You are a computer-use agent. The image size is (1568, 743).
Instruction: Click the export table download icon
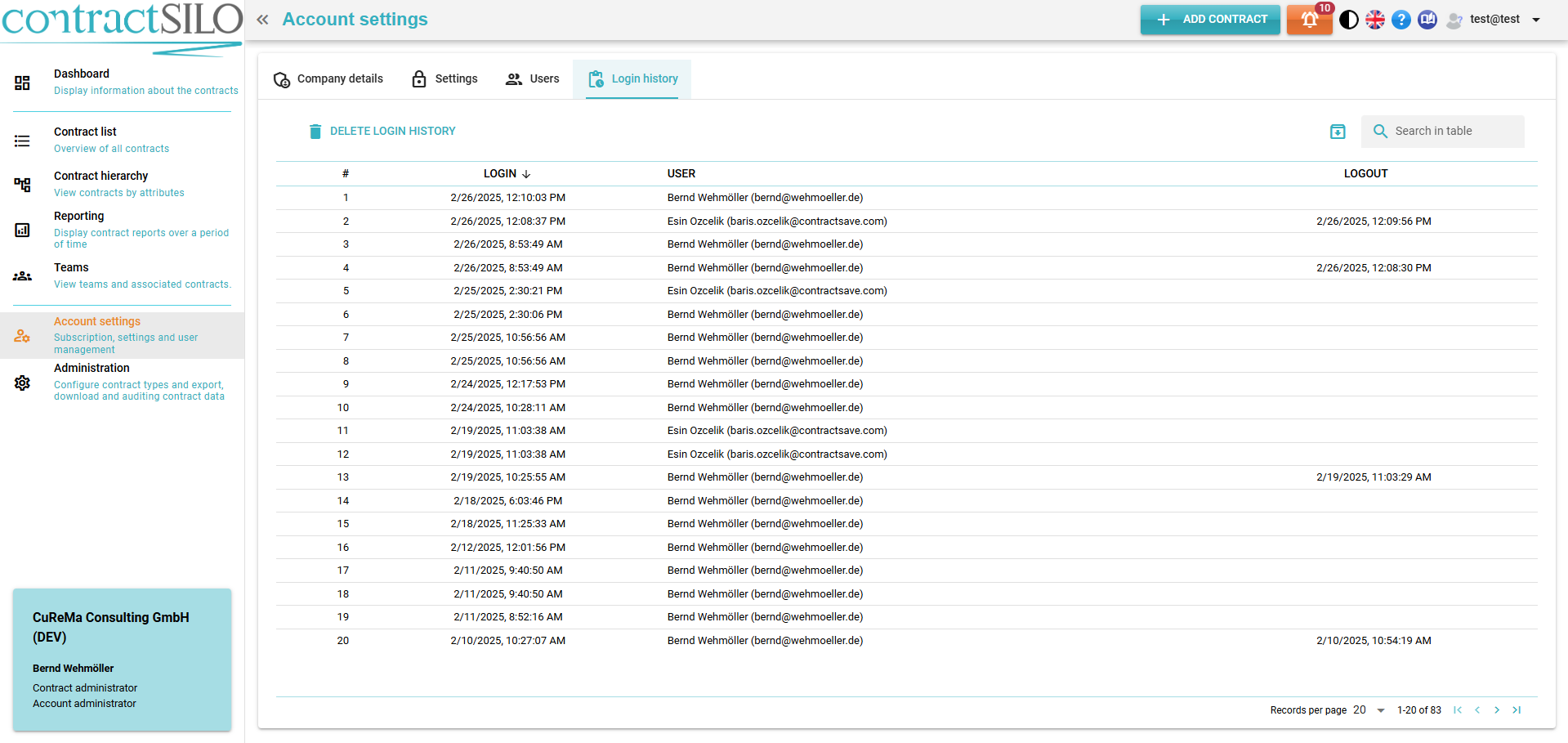coord(1338,132)
